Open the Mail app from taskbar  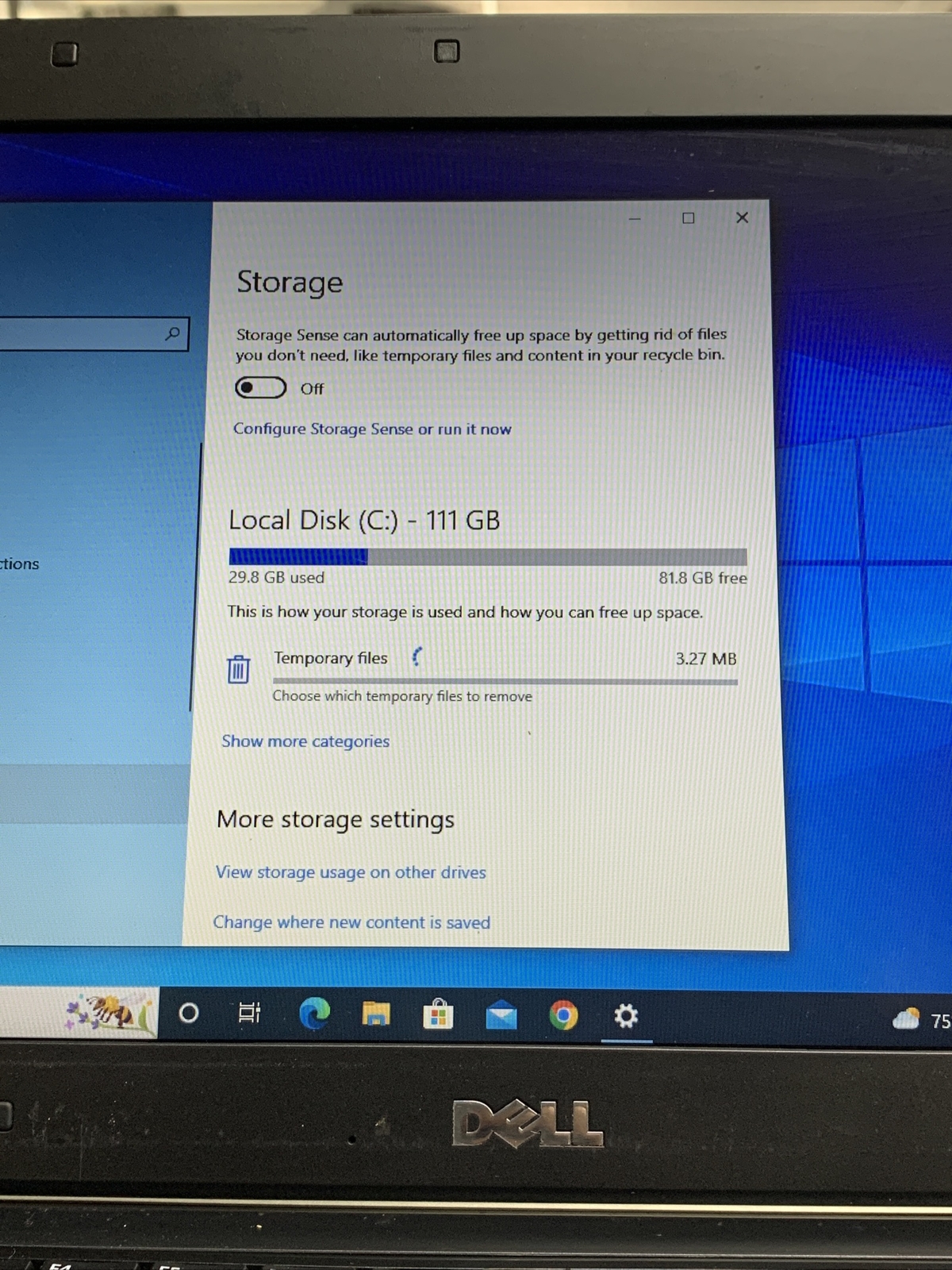coord(501,1015)
